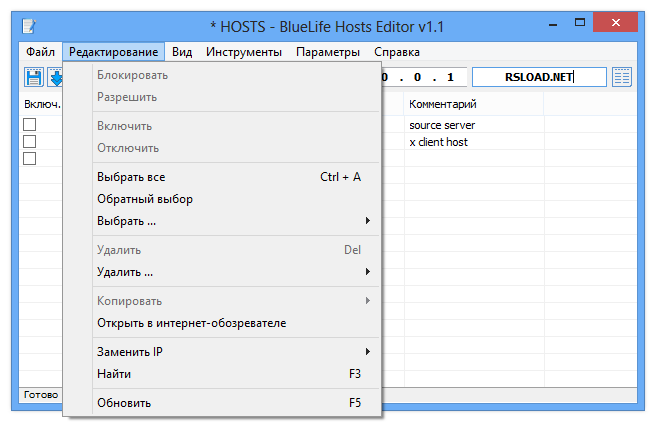Choose Выбрать все from the menu
This screenshot has width=651, height=433.
tap(236, 177)
